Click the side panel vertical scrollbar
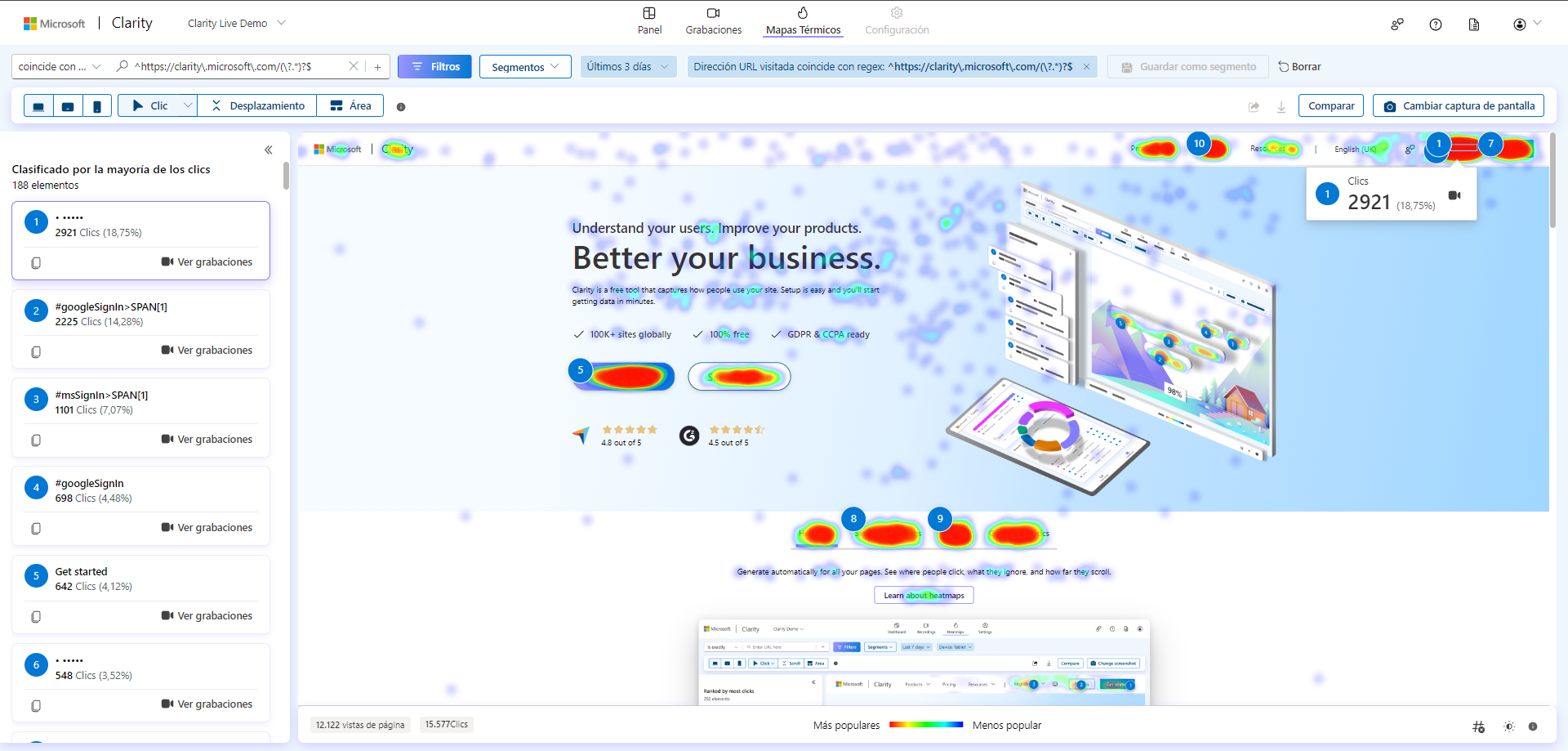The height and width of the screenshot is (751, 1568). point(286,175)
